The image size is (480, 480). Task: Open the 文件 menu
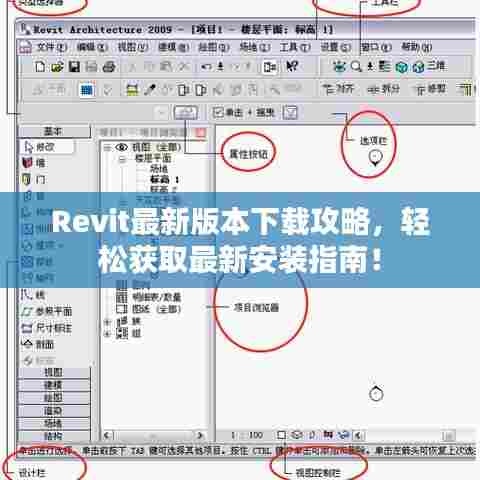click(51, 47)
